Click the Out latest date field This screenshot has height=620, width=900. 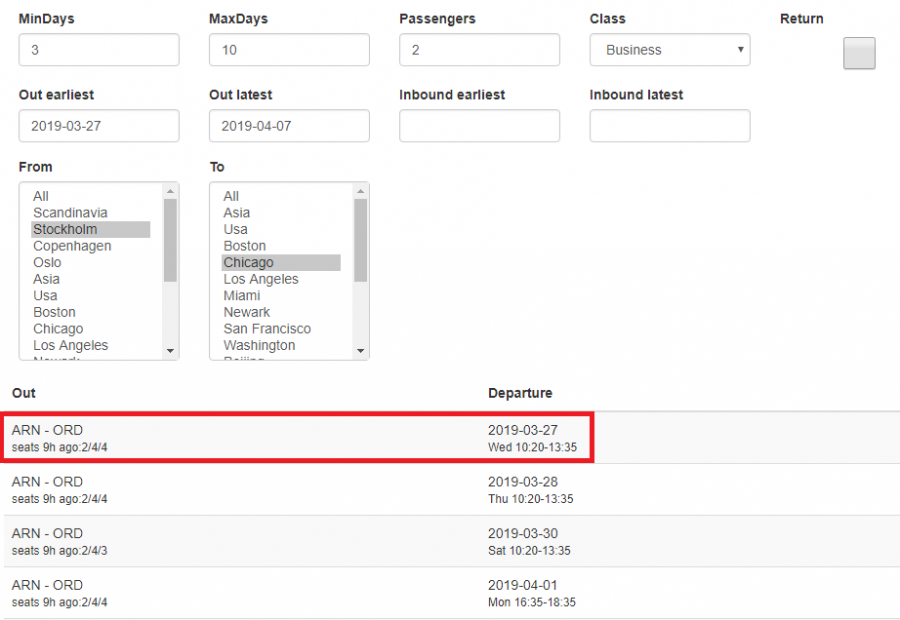pyautogui.click(x=289, y=126)
